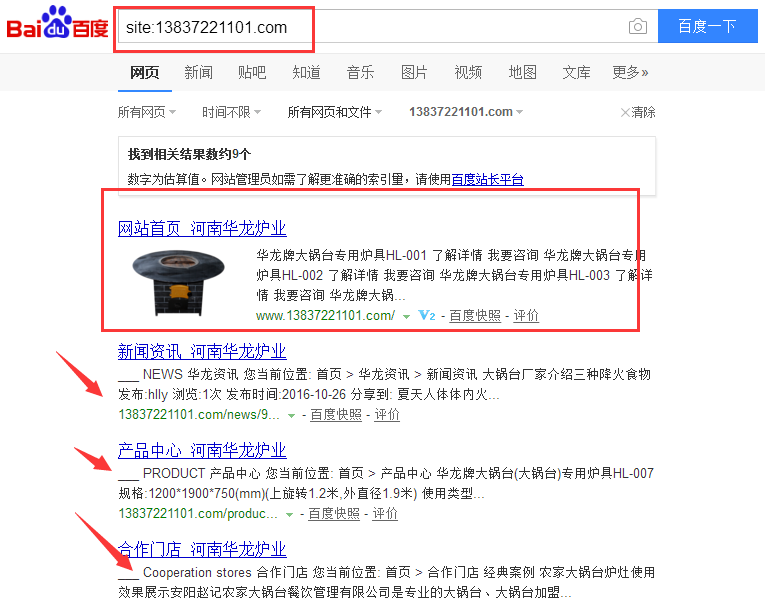Viewport: 765px width, 603px height.
Task: Open the 产品中心_河南华龙炉业 result
Action: [202, 450]
